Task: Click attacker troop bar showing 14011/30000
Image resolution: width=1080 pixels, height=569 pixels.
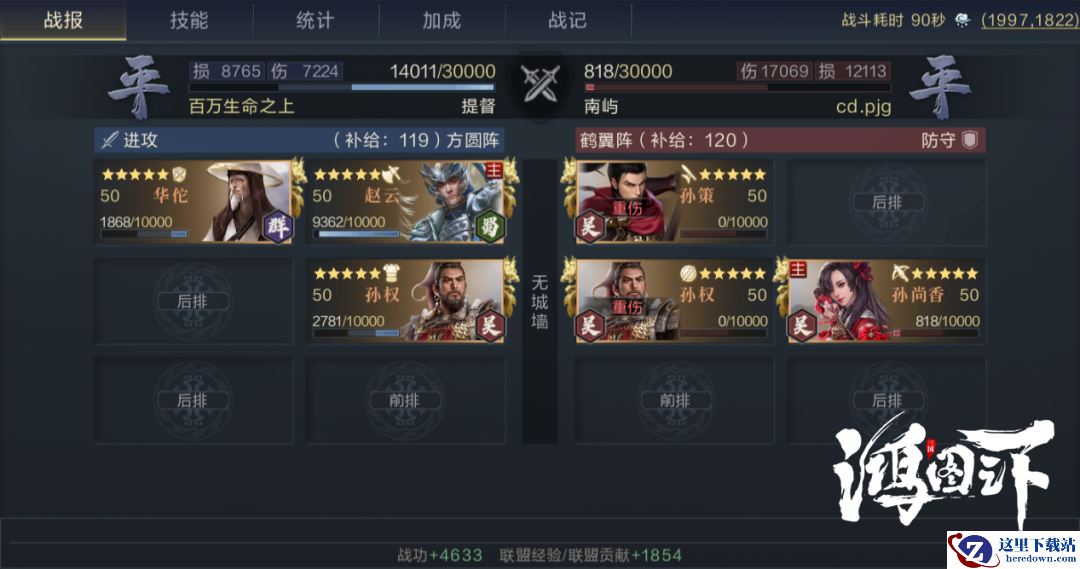Action: pyautogui.click(x=342, y=87)
